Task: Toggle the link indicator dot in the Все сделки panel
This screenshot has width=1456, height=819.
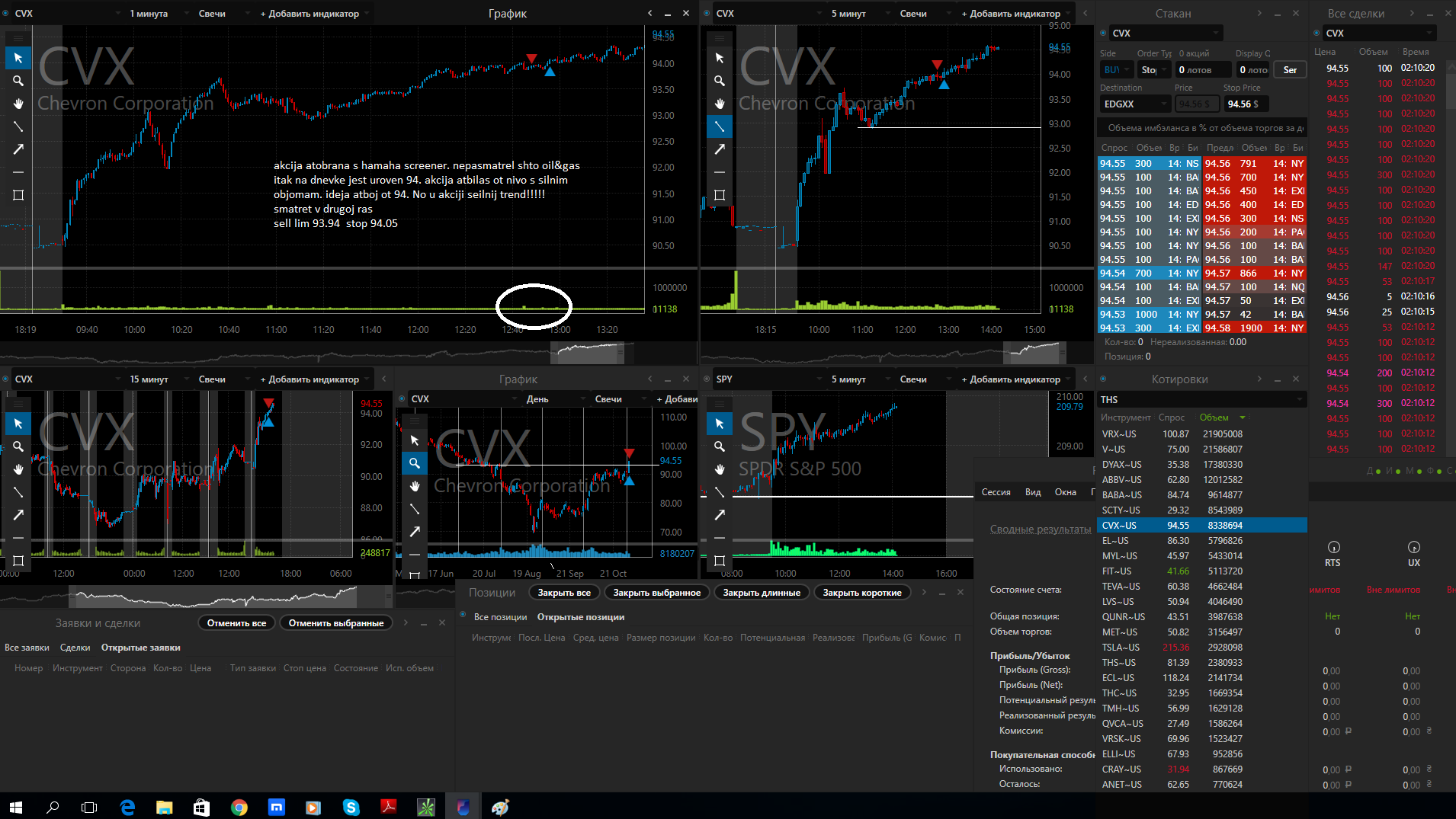Action: 1316,33
